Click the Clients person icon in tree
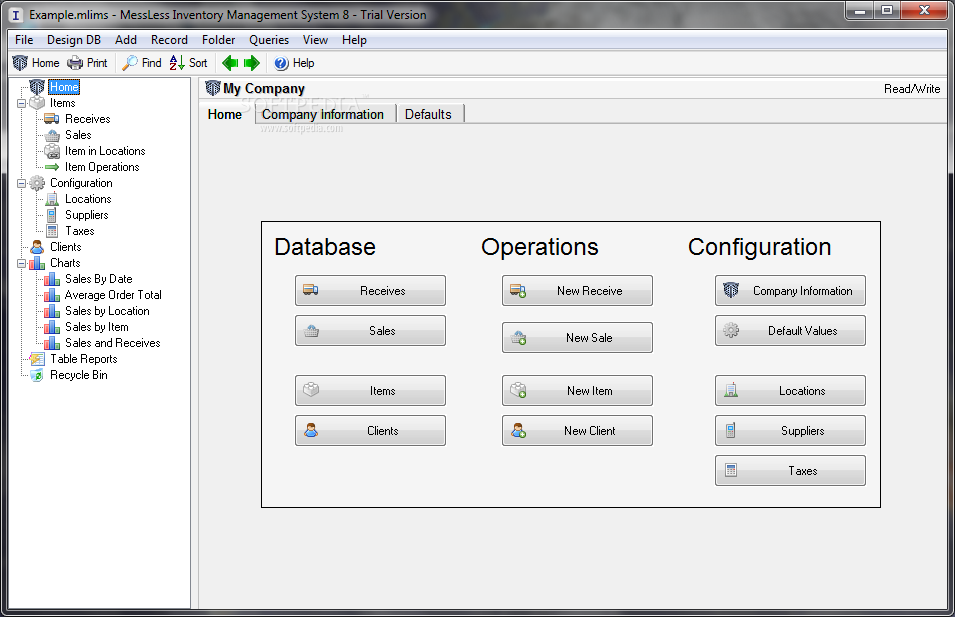Screen dimensions: 955x617 [x=37, y=247]
